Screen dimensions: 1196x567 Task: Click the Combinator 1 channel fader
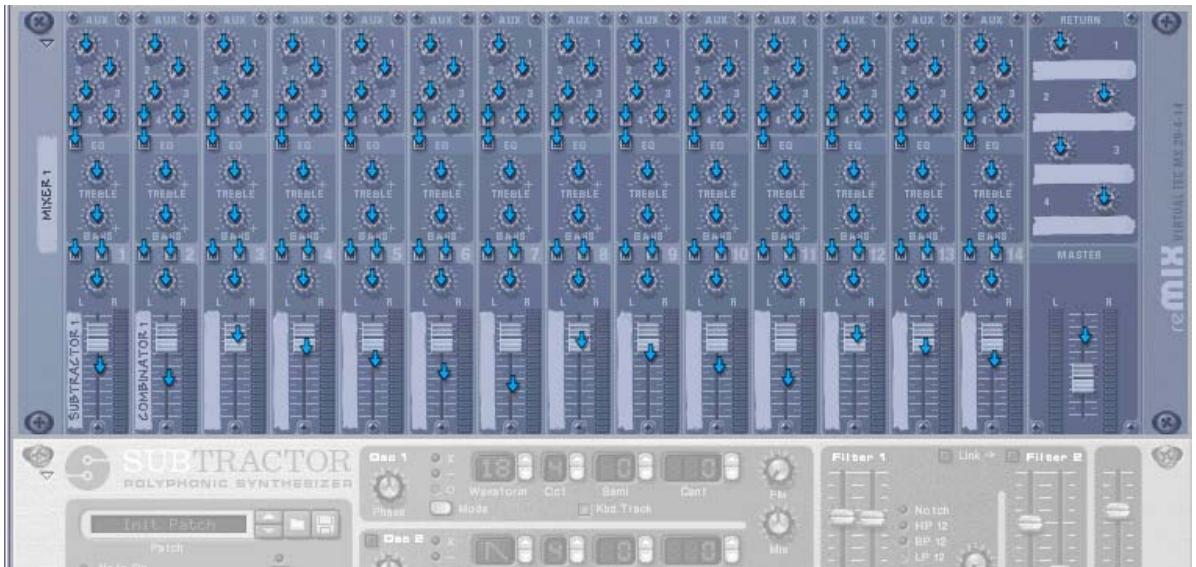point(166,337)
